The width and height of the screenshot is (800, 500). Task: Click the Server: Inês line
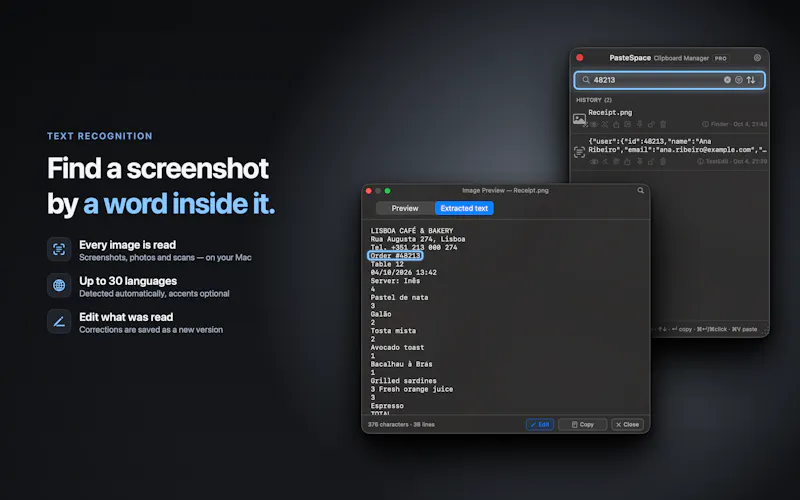[x=395, y=281]
